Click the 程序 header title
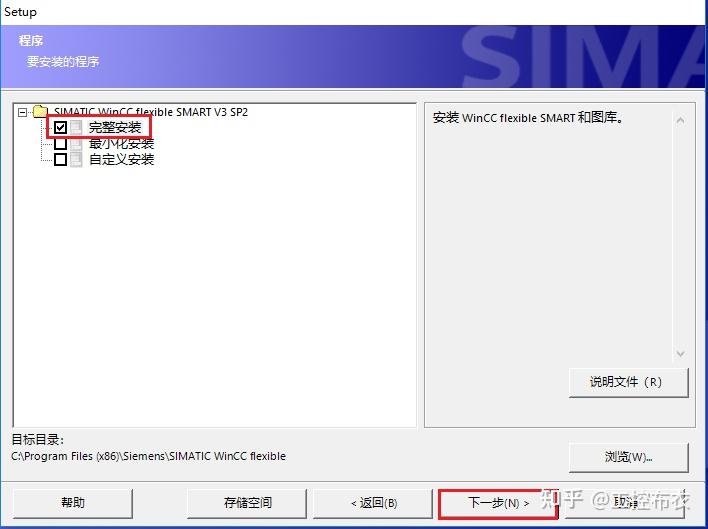Viewport: 708px width, 529px height. (31, 41)
